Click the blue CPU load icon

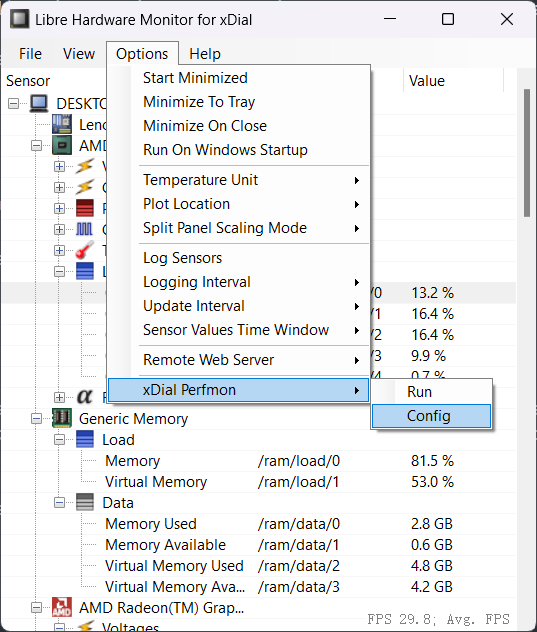tap(85, 271)
